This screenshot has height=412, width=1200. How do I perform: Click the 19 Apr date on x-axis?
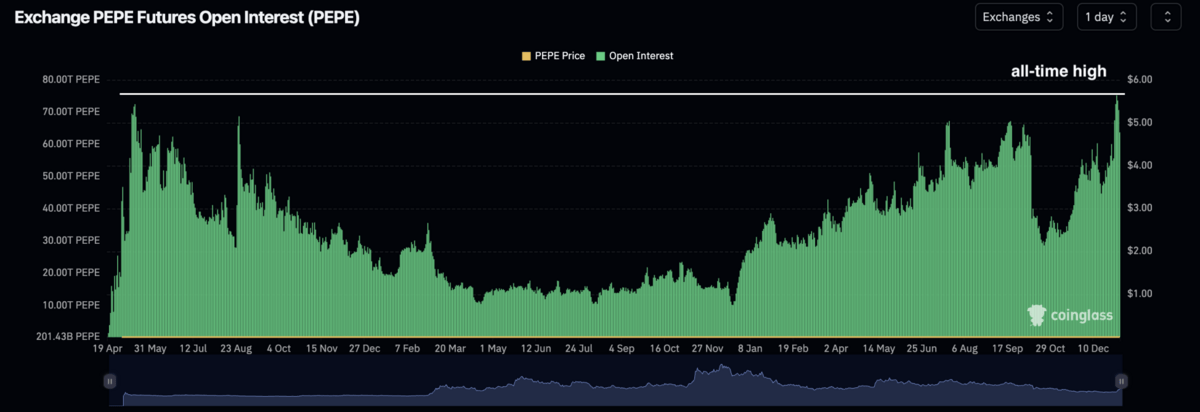coord(108,349)
